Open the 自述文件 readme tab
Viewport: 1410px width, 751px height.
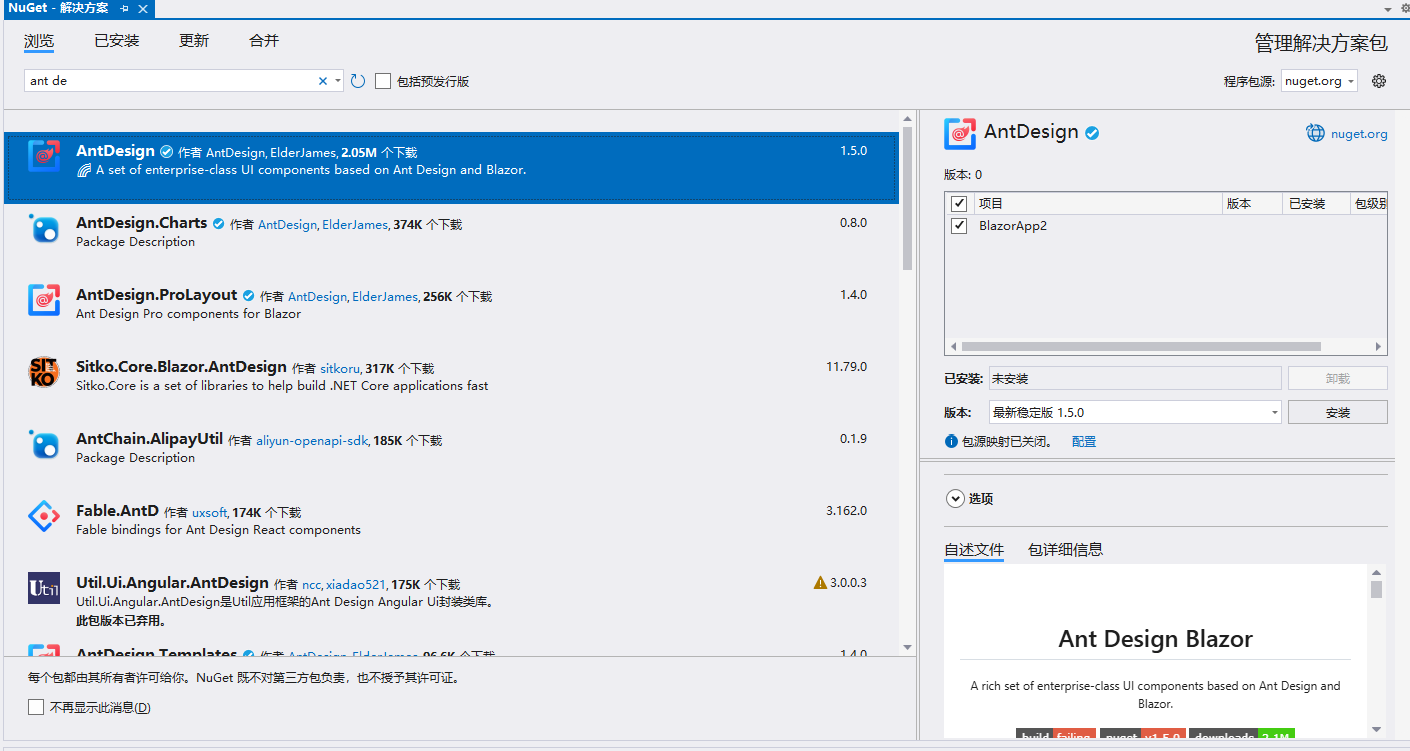pos(974,549)
